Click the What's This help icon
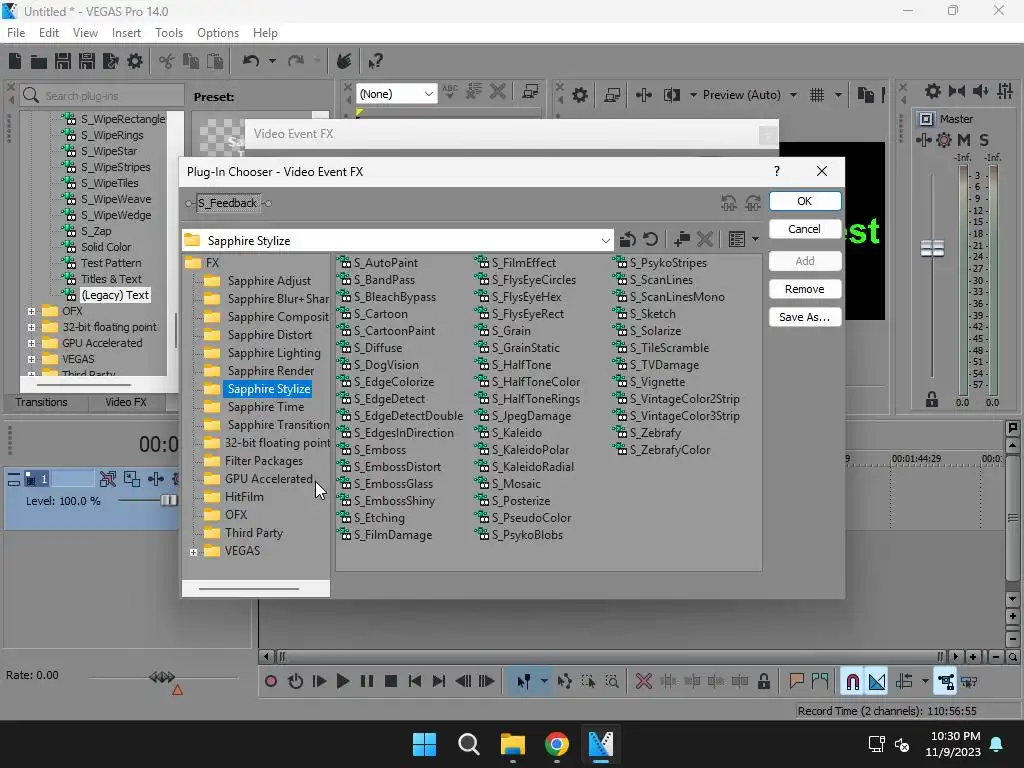Screen dimensions: 1024x768 point(375,61)
